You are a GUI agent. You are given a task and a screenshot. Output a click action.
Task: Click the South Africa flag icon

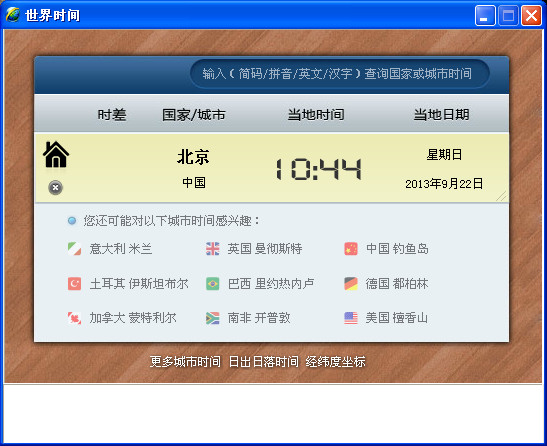[x=212, y=318]
